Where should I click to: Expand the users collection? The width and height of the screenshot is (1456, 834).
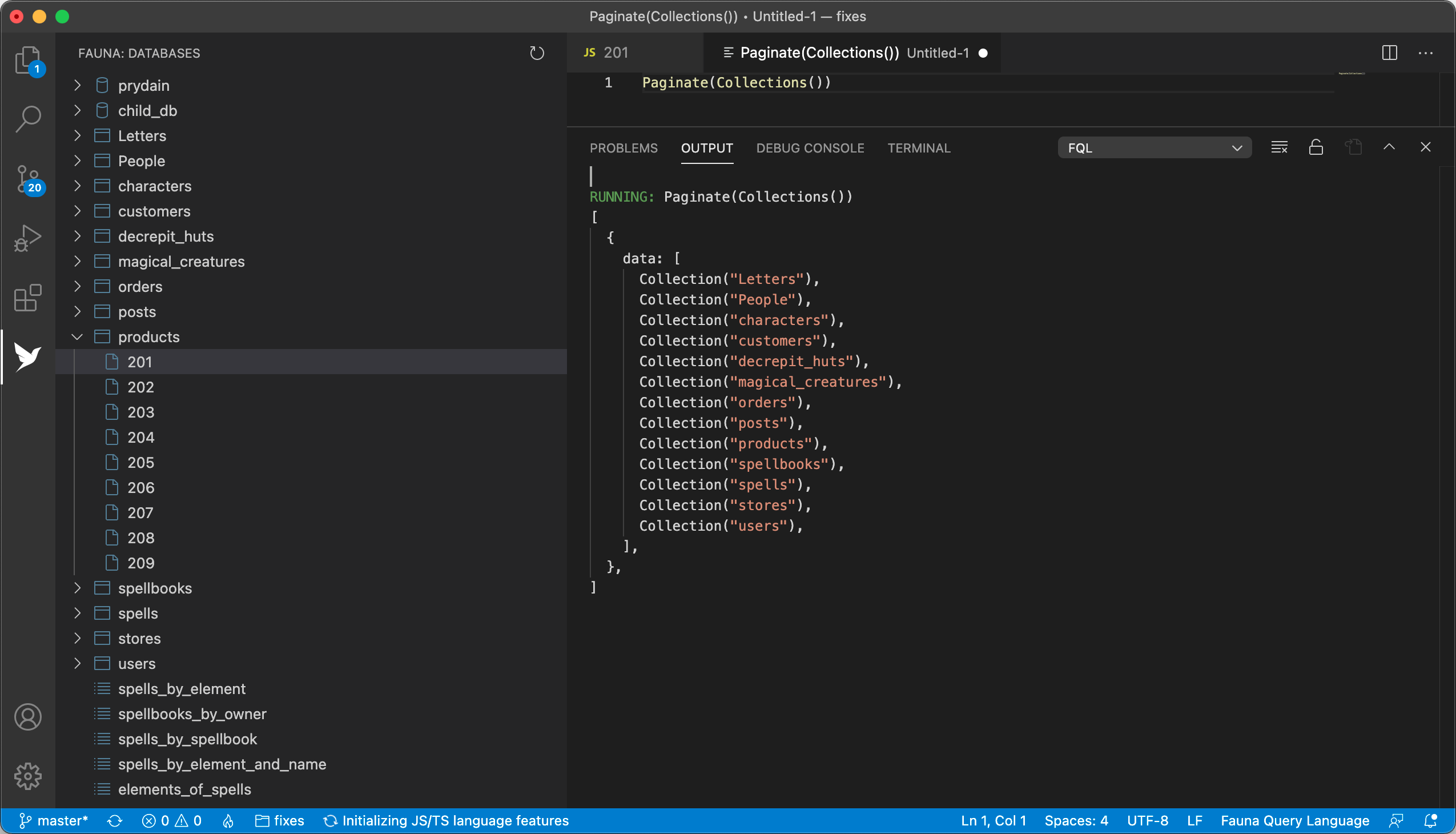click(x=78, y=663)
